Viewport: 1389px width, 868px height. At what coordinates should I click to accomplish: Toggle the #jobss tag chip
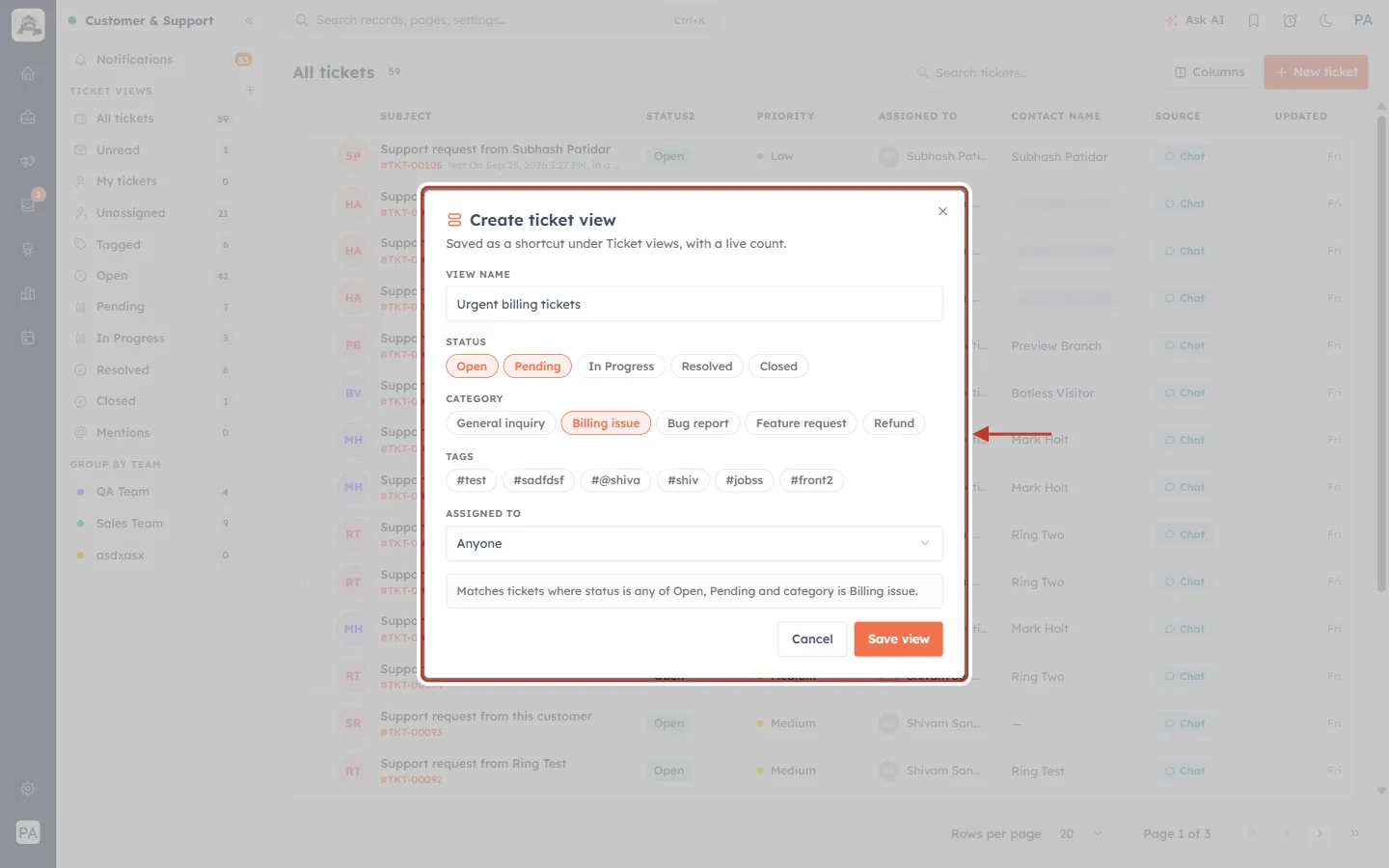pos(744,480)
